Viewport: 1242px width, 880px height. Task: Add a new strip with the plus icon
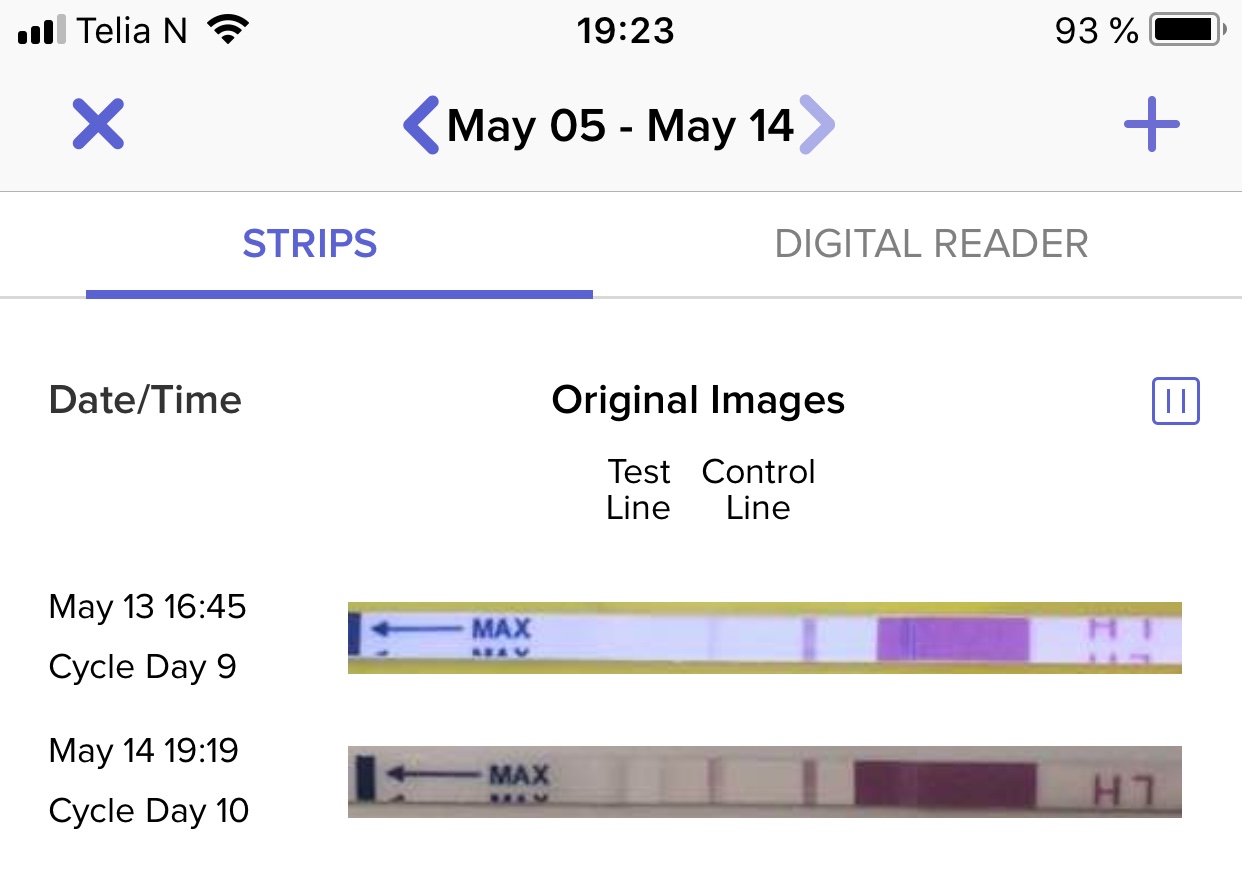coord(1152,125)
